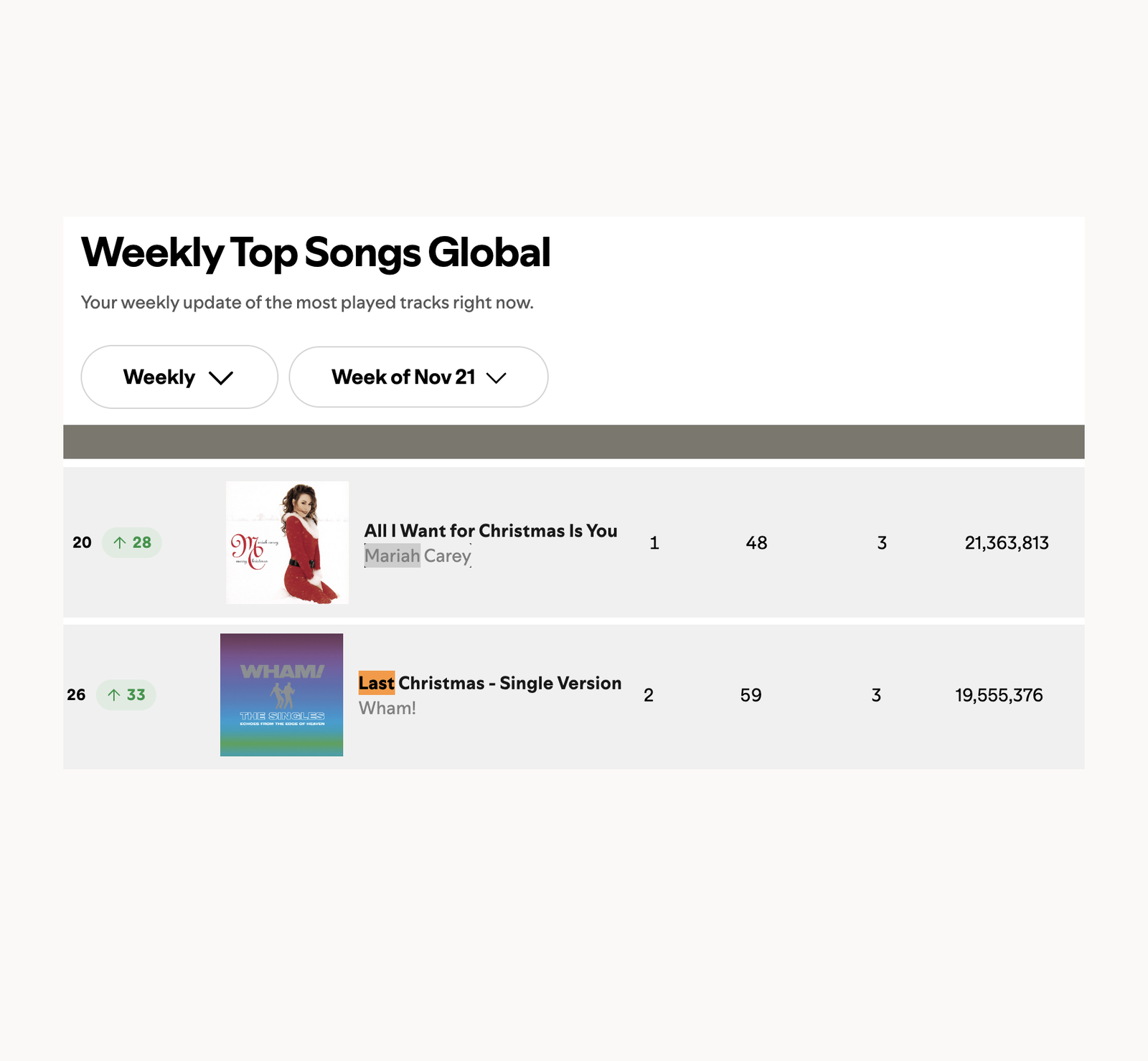
Task: Click the Wham! artist name
Action: [x=387, y=707]
